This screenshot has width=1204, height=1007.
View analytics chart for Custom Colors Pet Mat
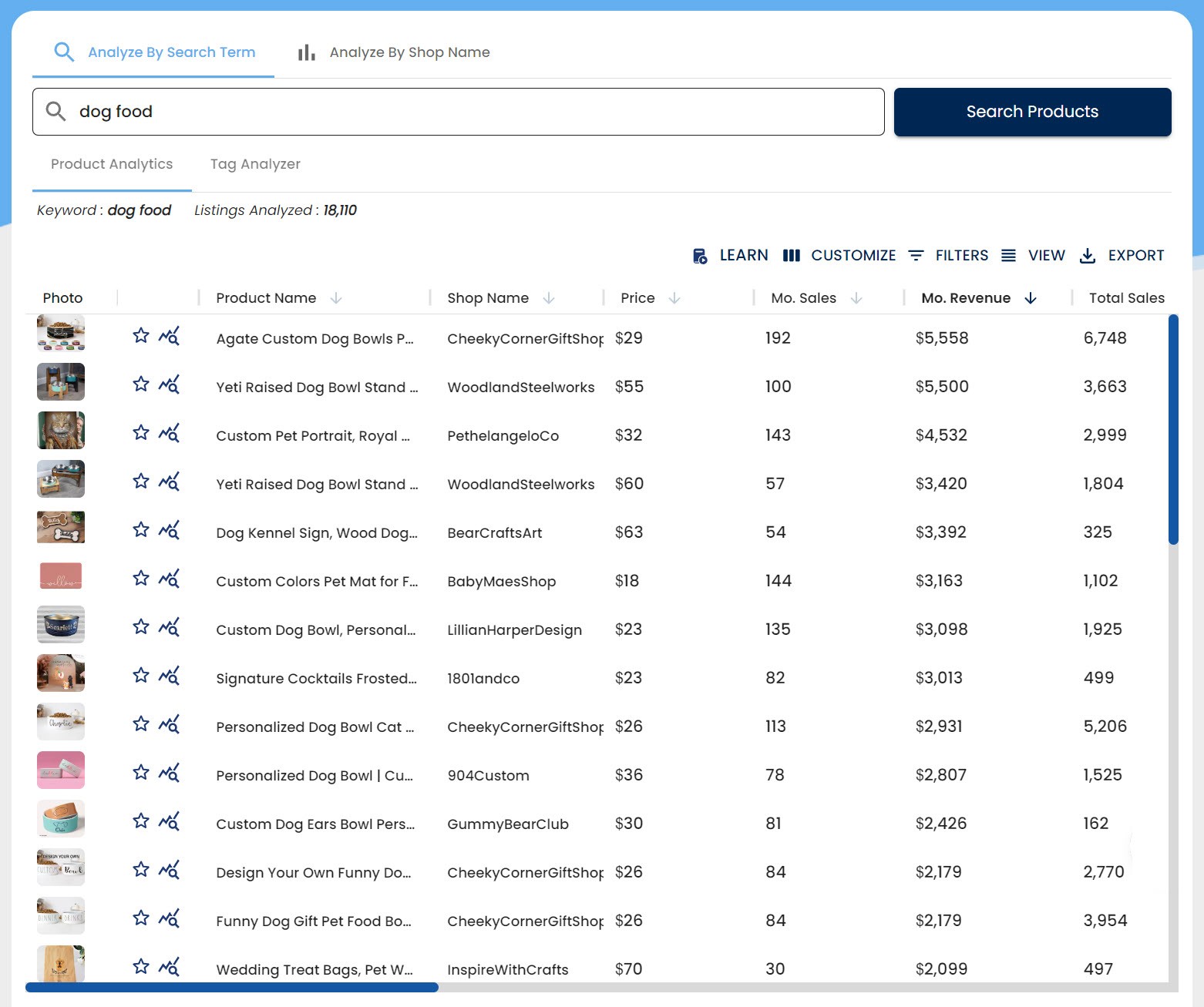pyautogui.click(x=169, y=579)
